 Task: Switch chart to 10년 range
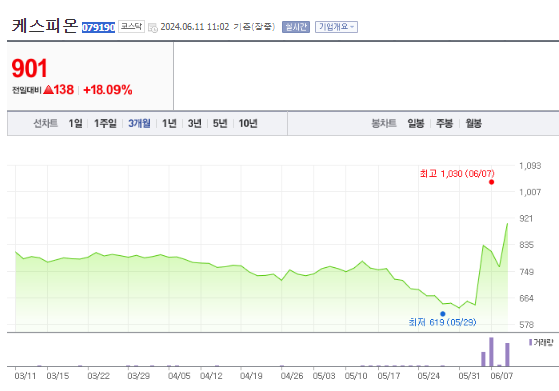click(x=248, y=123)
